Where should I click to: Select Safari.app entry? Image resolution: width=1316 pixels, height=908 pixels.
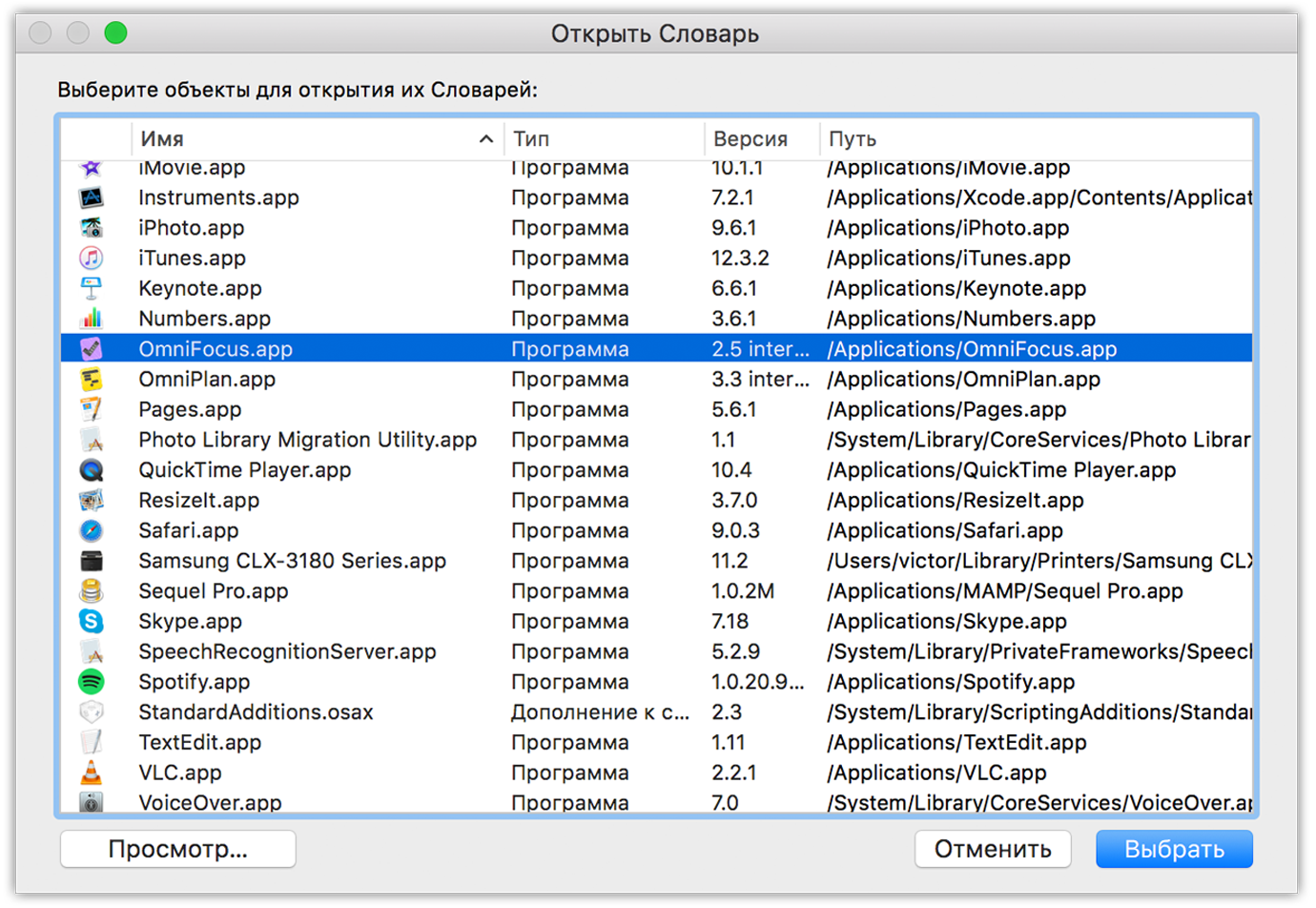[188, 530]
